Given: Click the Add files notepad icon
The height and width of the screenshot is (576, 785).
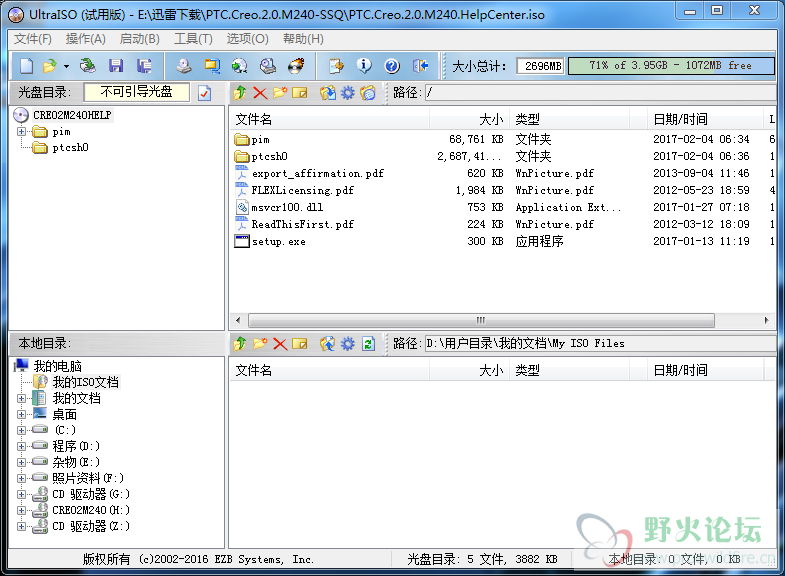Looking at the screenshot, I should (x=336, y=66).
